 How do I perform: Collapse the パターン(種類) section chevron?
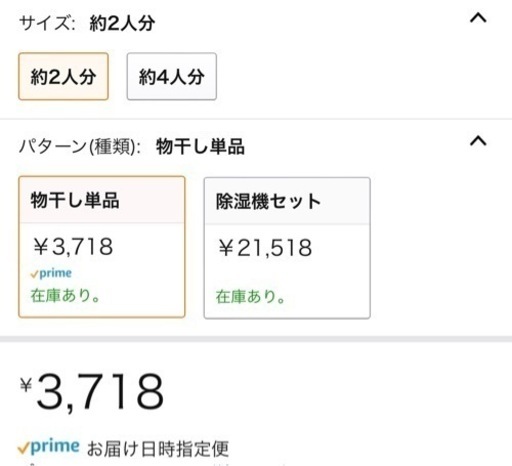click(478, 141)
